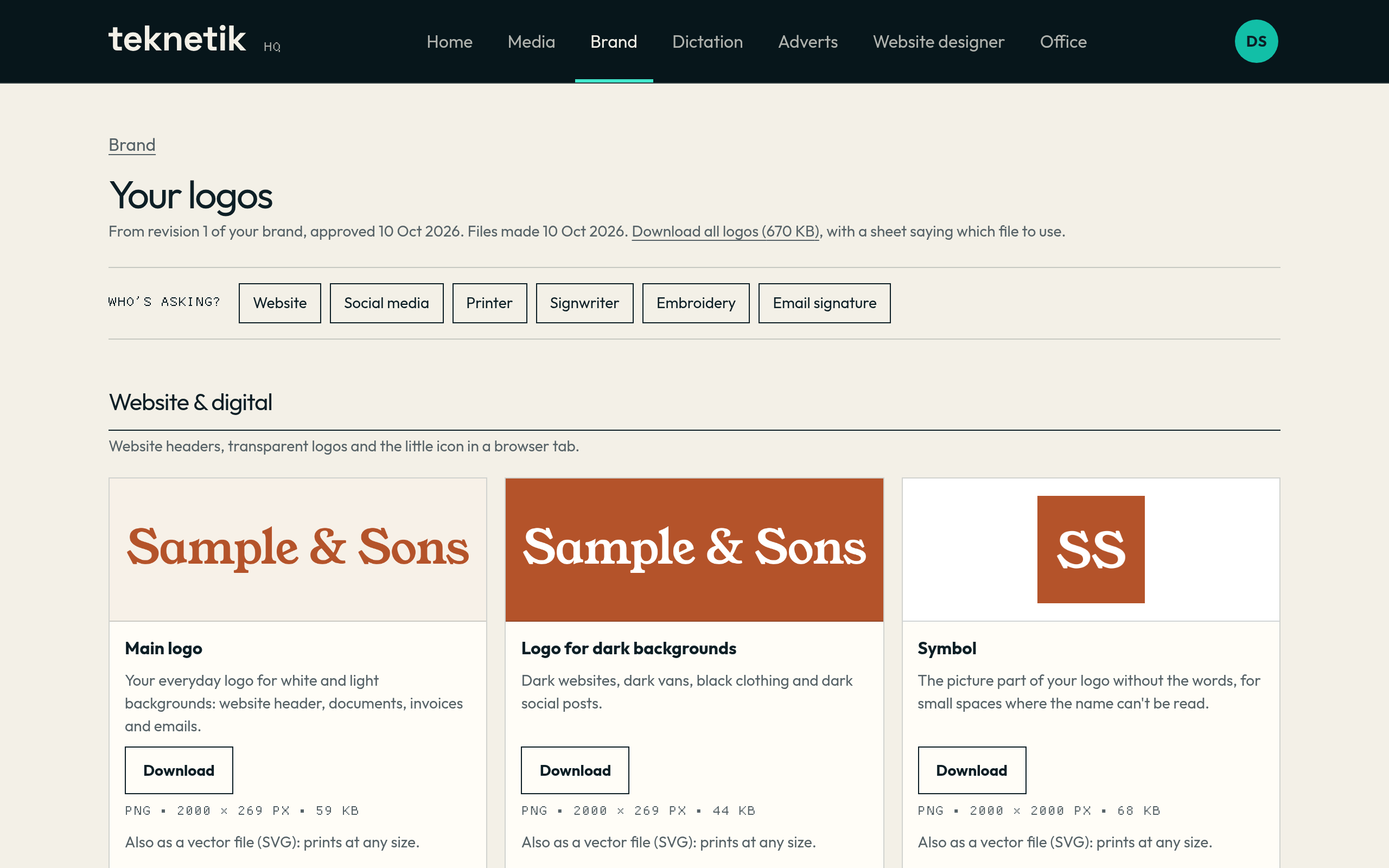The image size is (1389, 868).
Task: Filter logos for Social media
Action: (386, 303)
